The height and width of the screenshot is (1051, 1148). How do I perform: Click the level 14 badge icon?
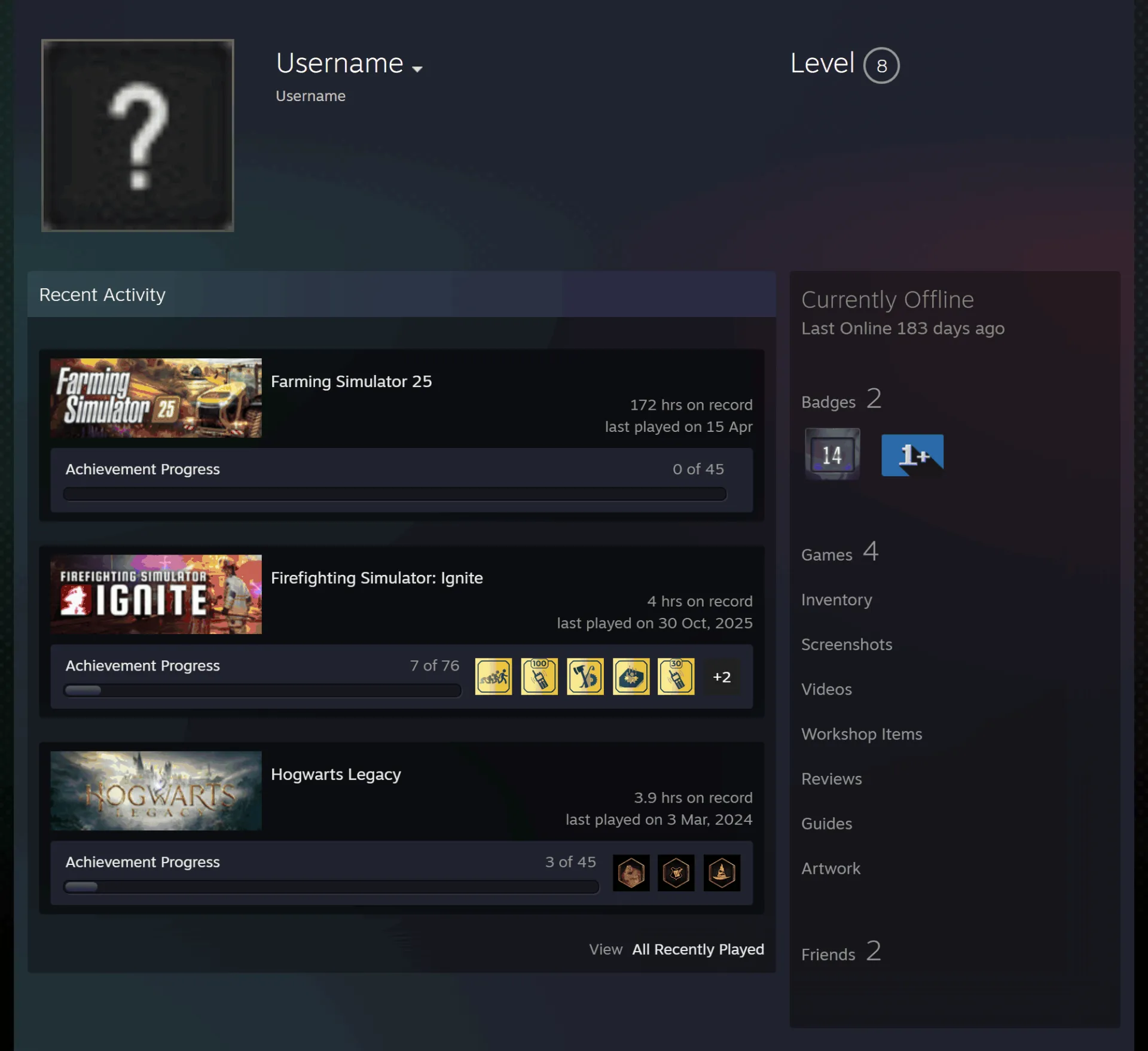[x=832, y=454]
